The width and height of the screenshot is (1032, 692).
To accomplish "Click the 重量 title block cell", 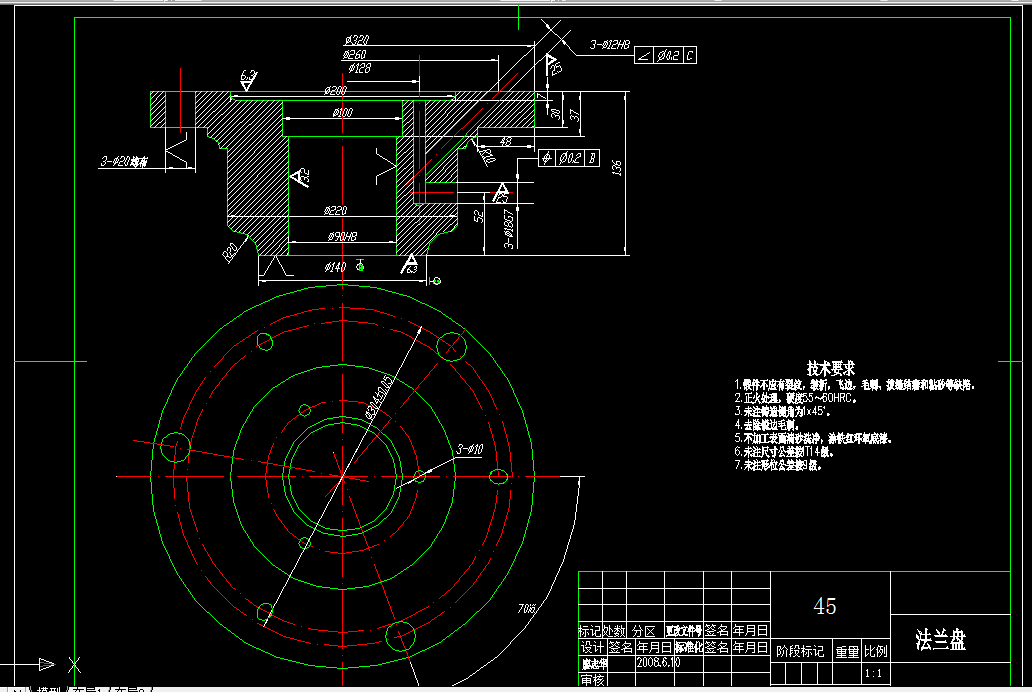I will click(x=848, y=652).
